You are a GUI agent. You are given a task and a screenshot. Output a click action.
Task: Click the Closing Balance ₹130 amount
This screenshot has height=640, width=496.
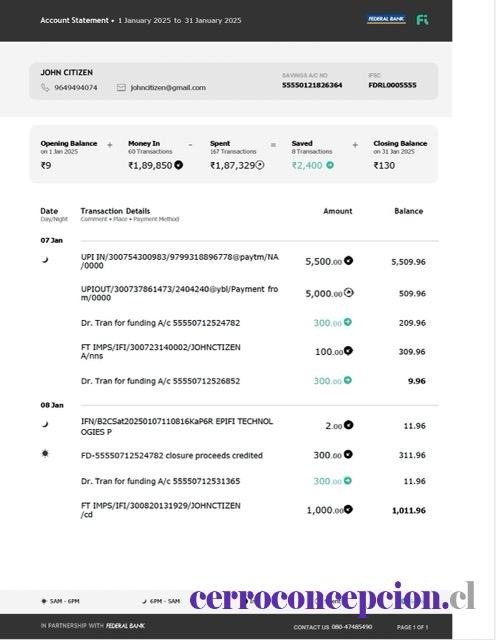[384, 165]
